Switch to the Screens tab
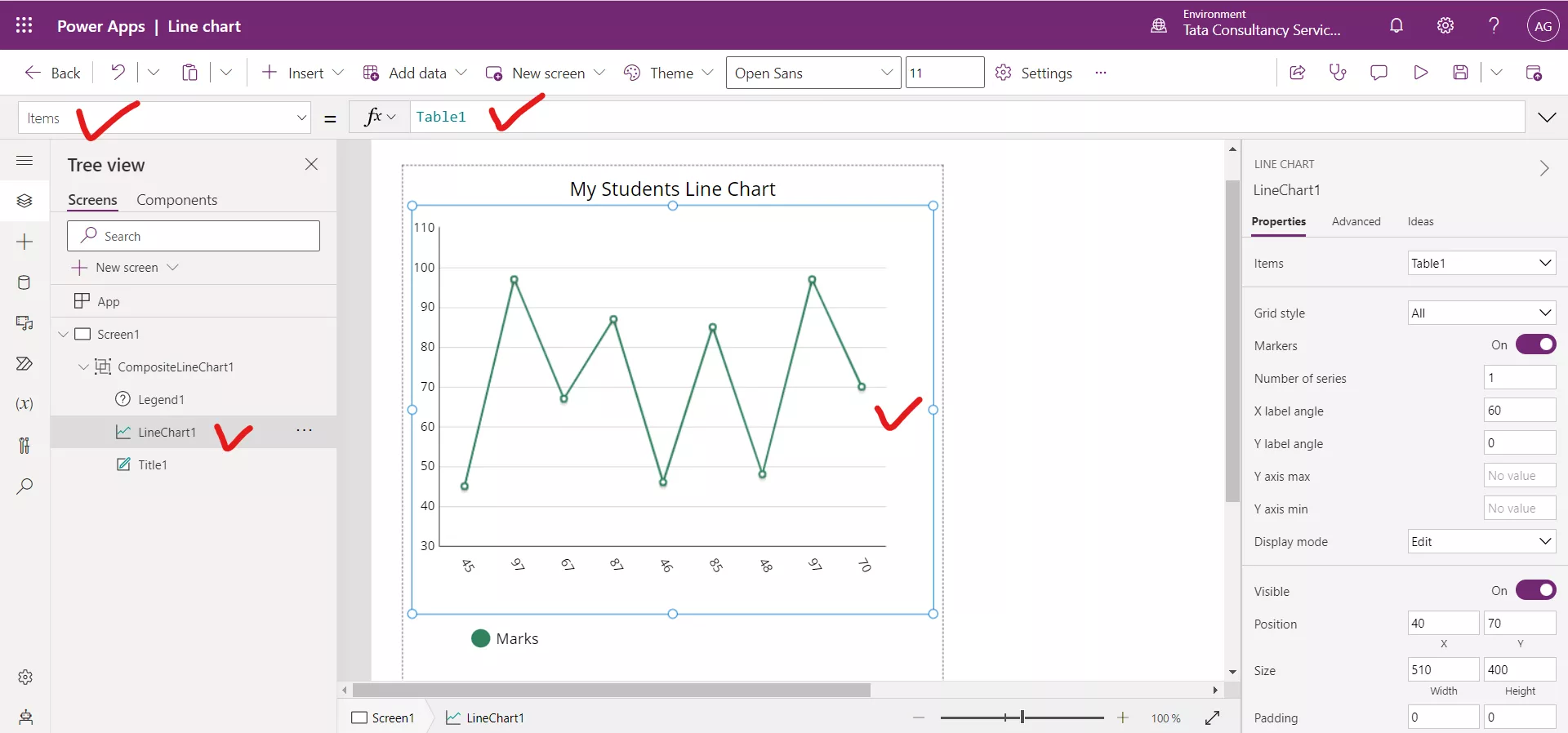Screen dimensions: 1568x733 pos(92,200)
